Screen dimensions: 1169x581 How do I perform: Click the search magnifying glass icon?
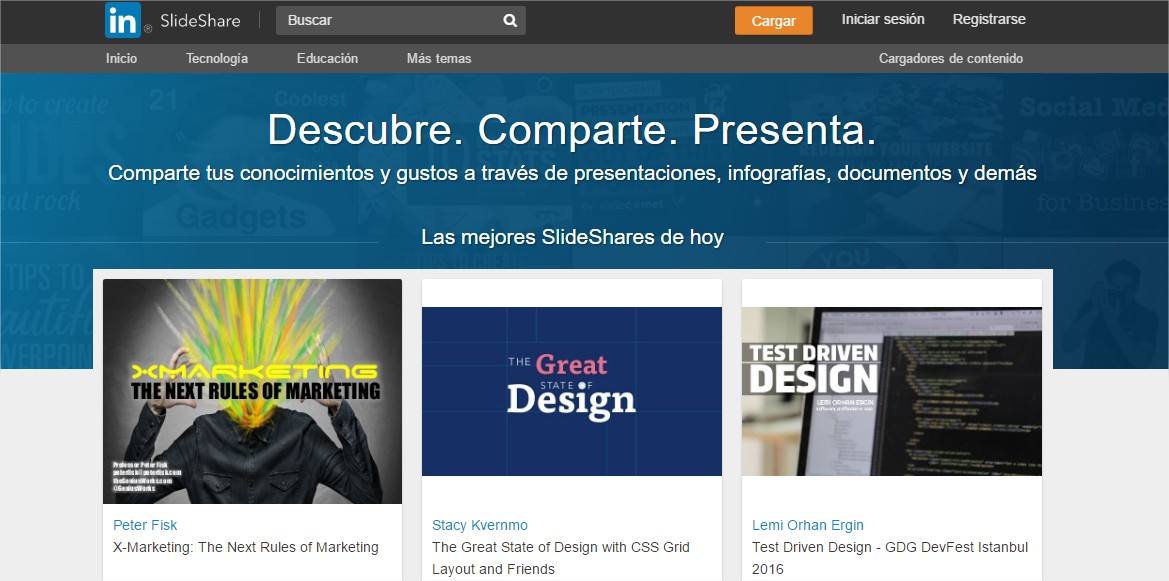pos(510,20)
